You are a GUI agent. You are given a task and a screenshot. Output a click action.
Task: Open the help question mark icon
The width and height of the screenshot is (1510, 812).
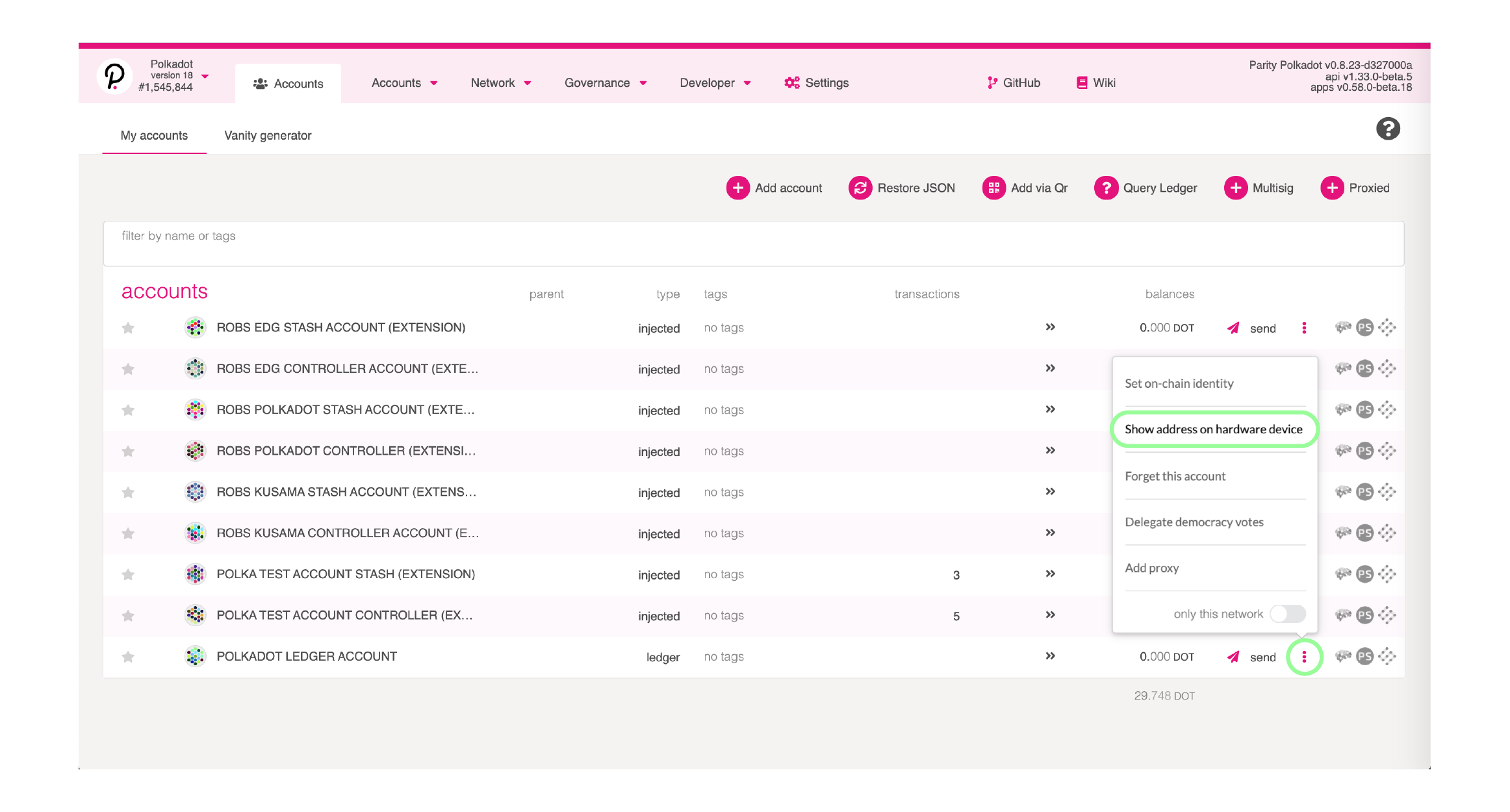coord(1388,129)
